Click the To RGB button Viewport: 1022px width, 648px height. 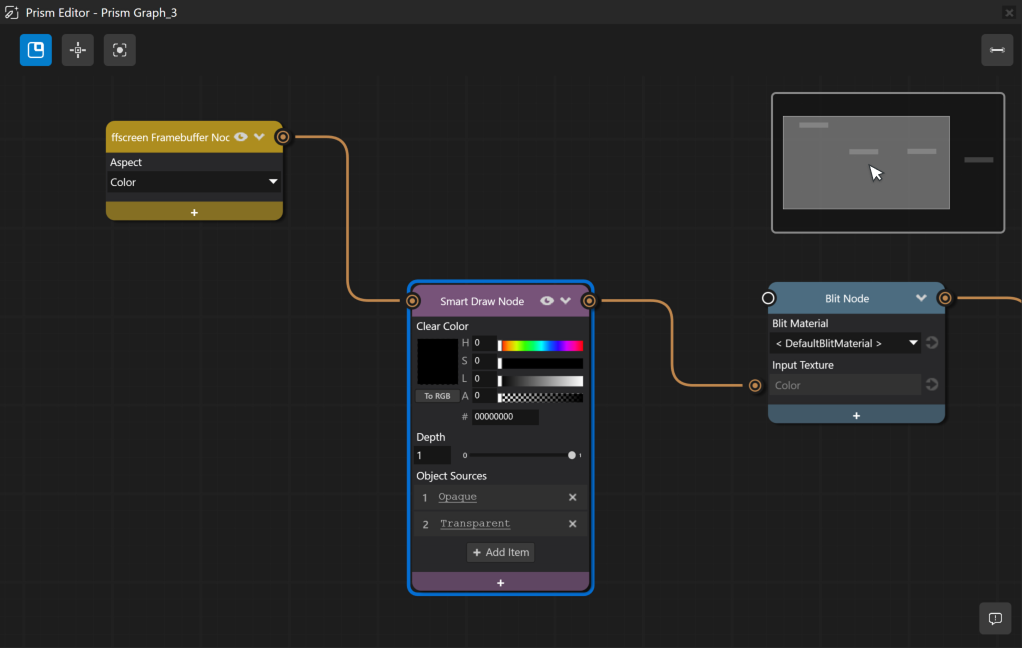(x=437, y=396)
